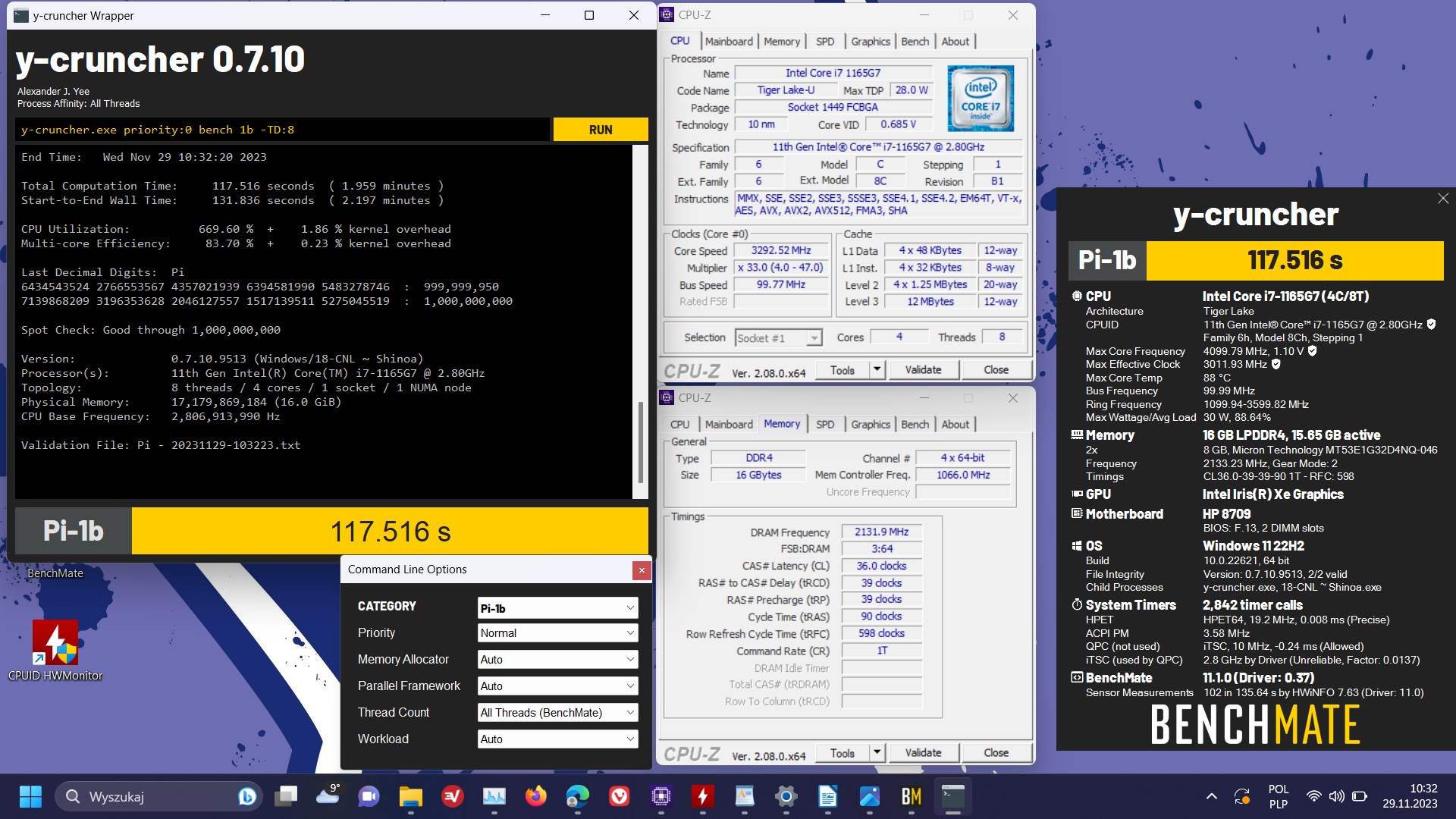The image size is (1456, 819).
Task: Expand the Parallel Framework dropdown
Action: [x=557, y=686]
